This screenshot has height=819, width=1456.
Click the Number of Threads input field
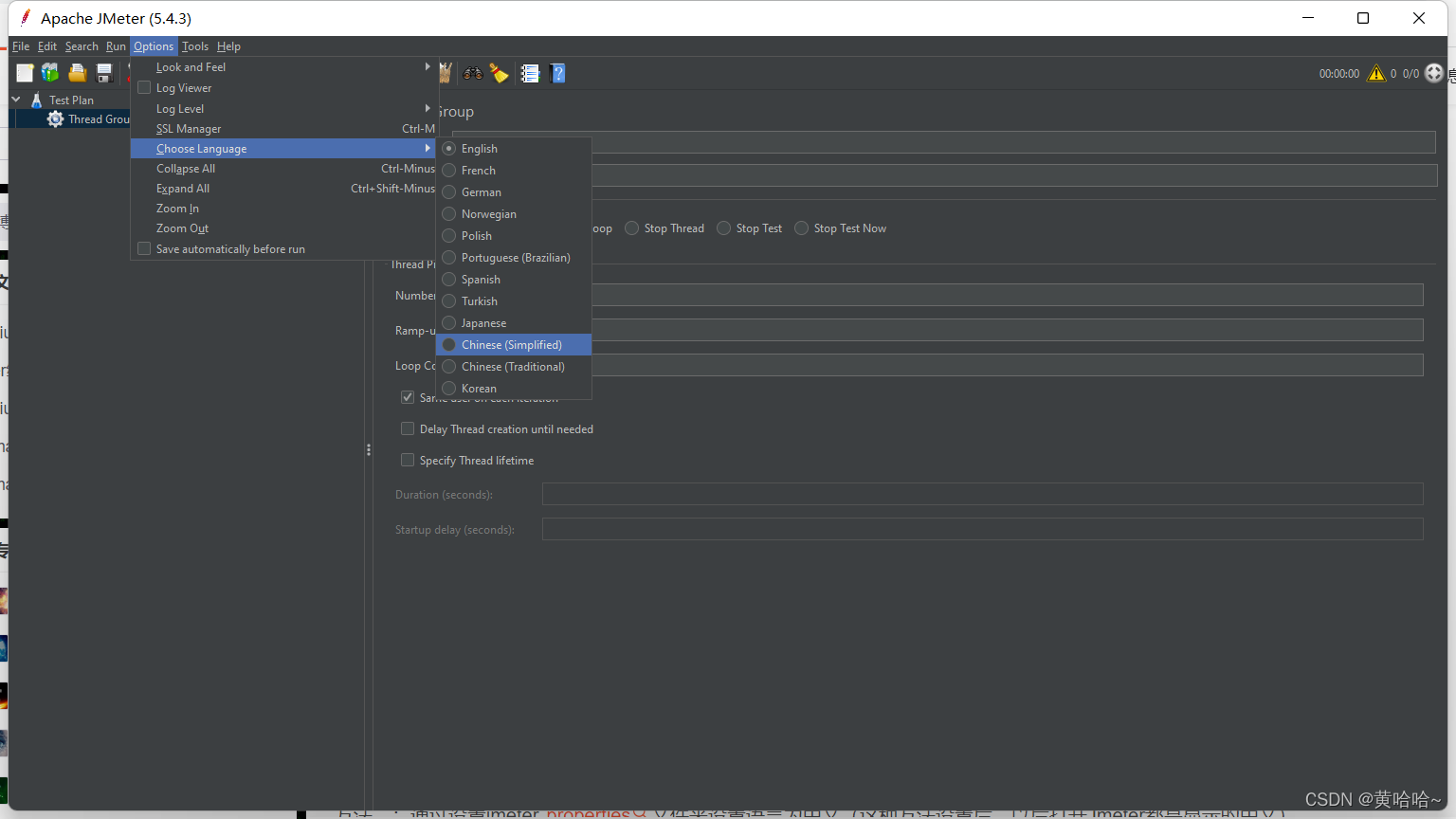pos(1008,295)
